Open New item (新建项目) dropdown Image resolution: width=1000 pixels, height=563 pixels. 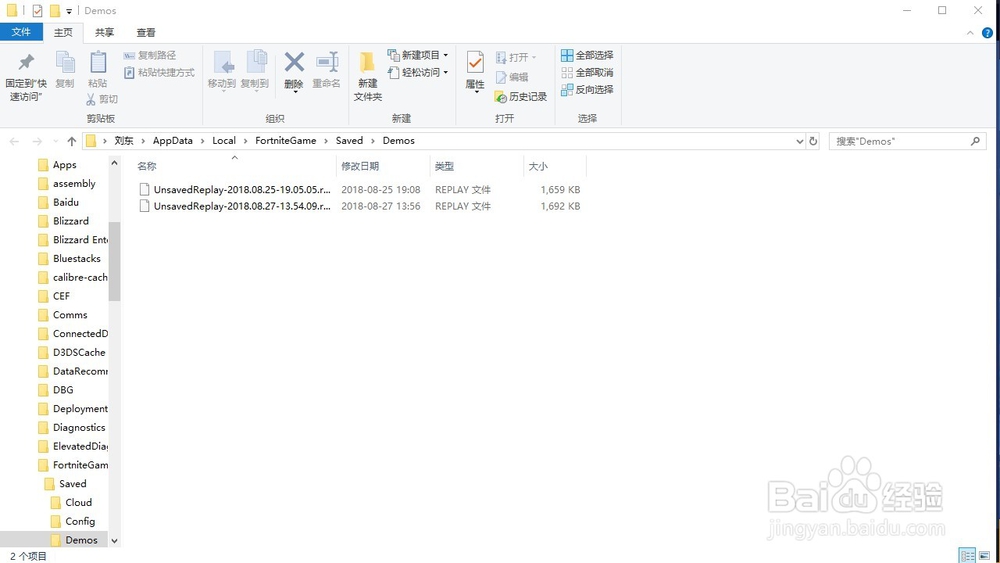click(x=418, y=55)
